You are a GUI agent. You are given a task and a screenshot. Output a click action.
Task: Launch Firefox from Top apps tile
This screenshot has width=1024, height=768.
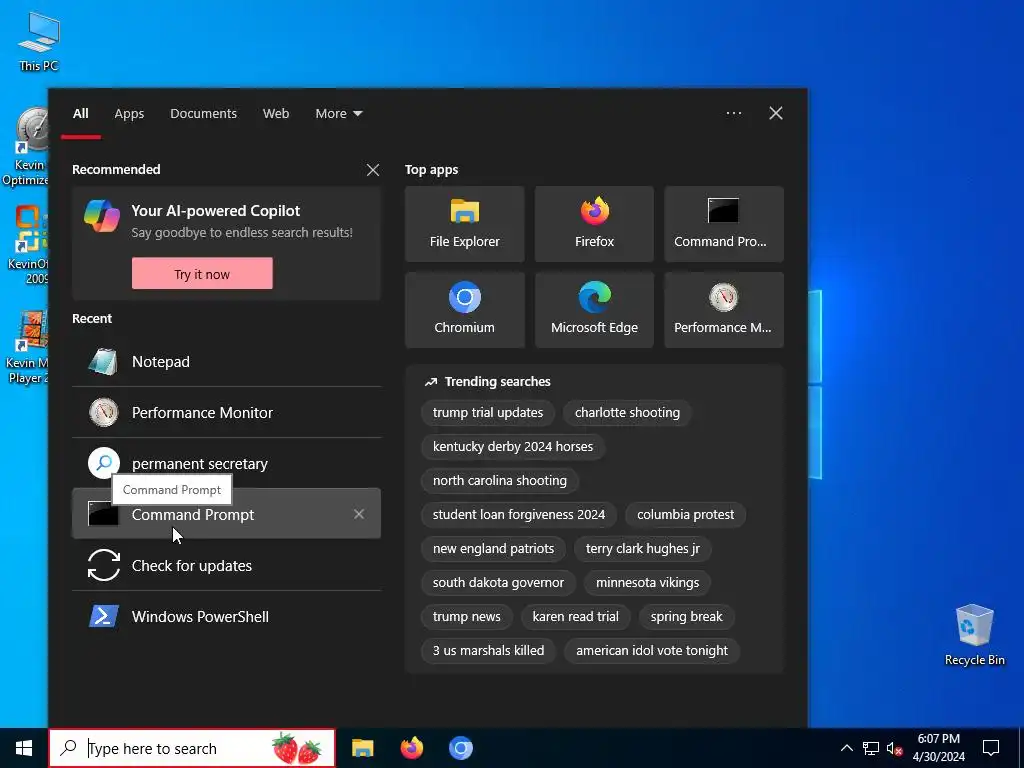pyautogui.click(x=594, y=224)
